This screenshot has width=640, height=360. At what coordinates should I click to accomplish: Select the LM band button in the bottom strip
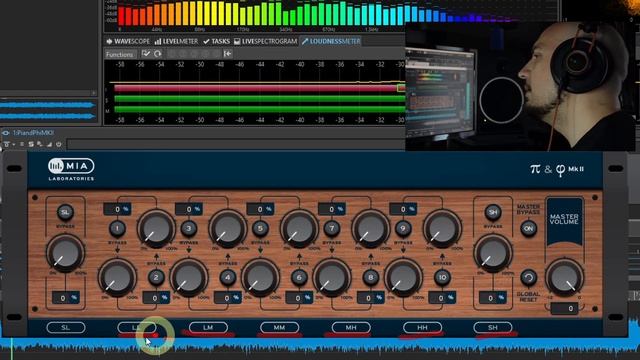click(208, 327)
